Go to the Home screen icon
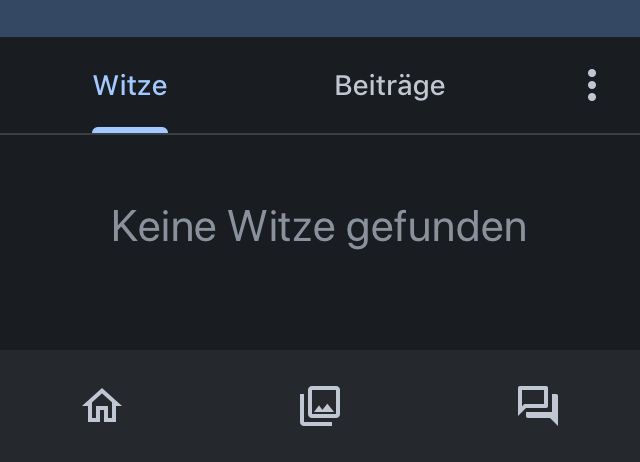 [102, 406]
